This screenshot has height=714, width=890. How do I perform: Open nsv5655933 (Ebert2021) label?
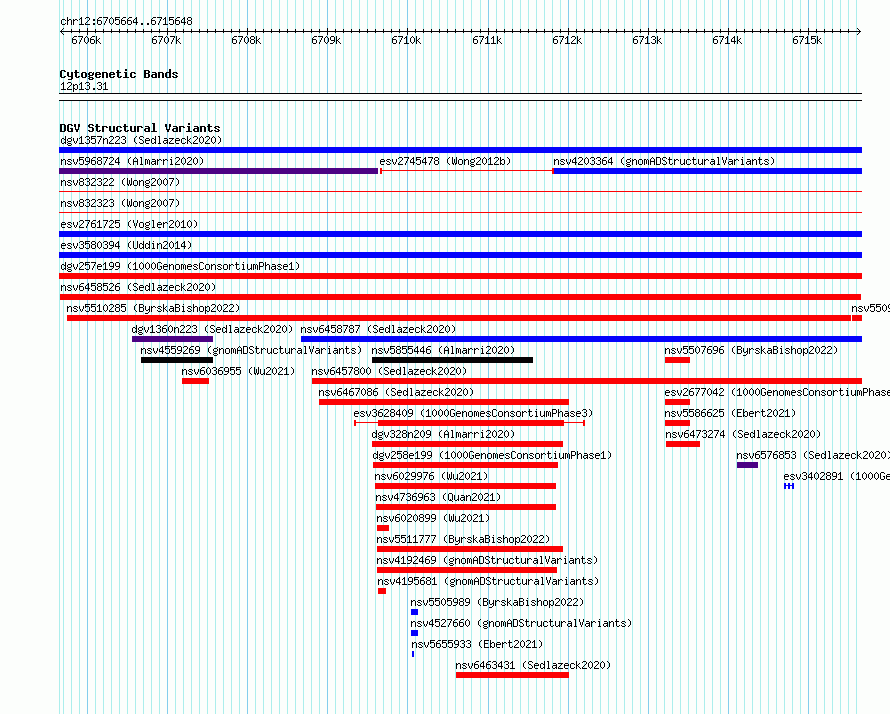click(x=477, y=644)
